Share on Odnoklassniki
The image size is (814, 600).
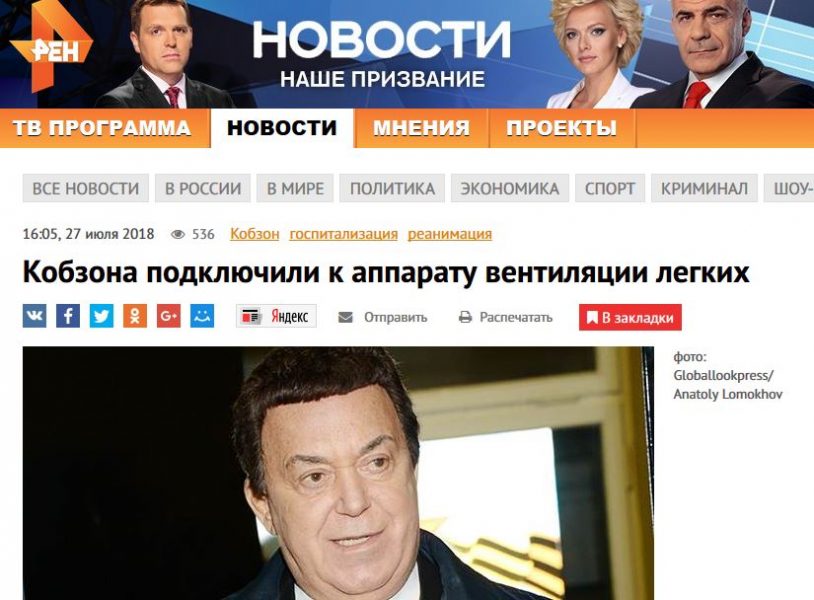135,316
